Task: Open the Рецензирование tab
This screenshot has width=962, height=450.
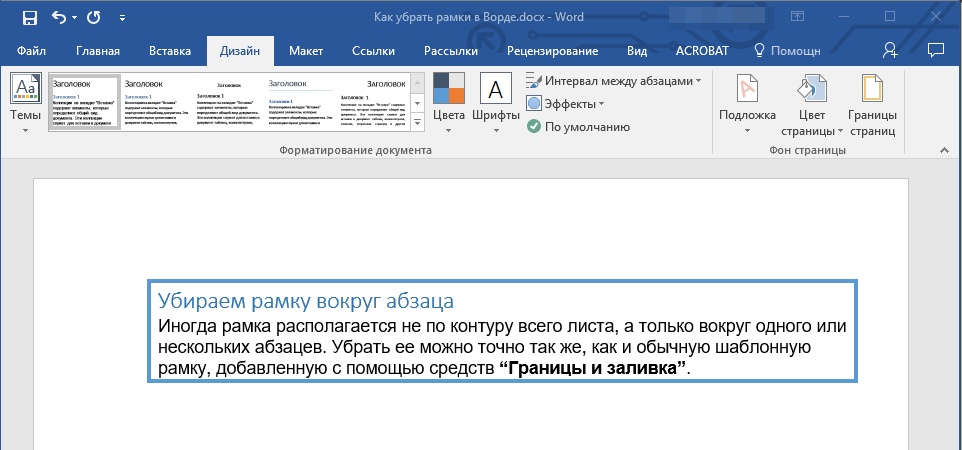Action: [552, 51]
